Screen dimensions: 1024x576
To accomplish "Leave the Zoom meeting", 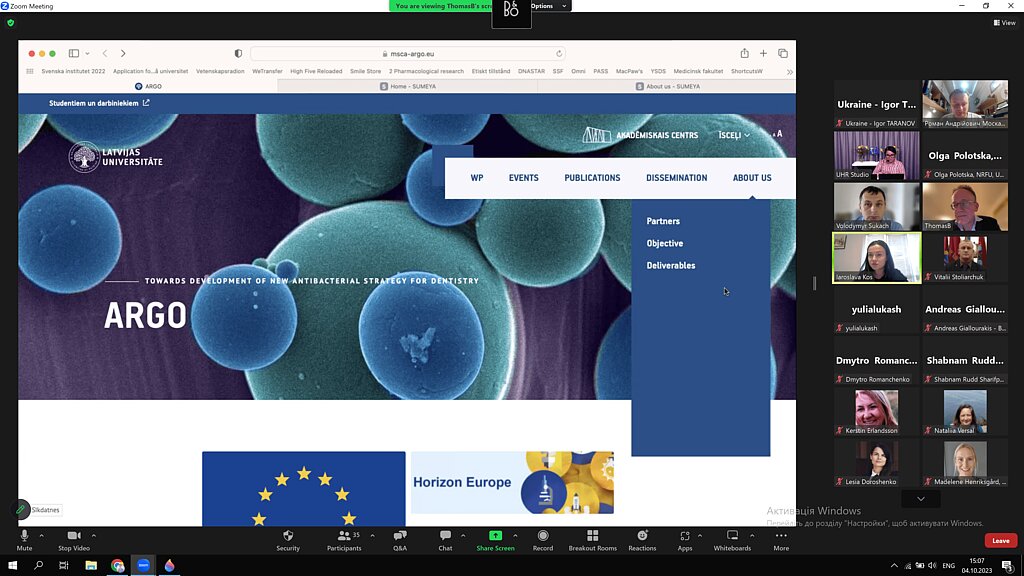I will pyautogui.click(x=1000, y=540).
